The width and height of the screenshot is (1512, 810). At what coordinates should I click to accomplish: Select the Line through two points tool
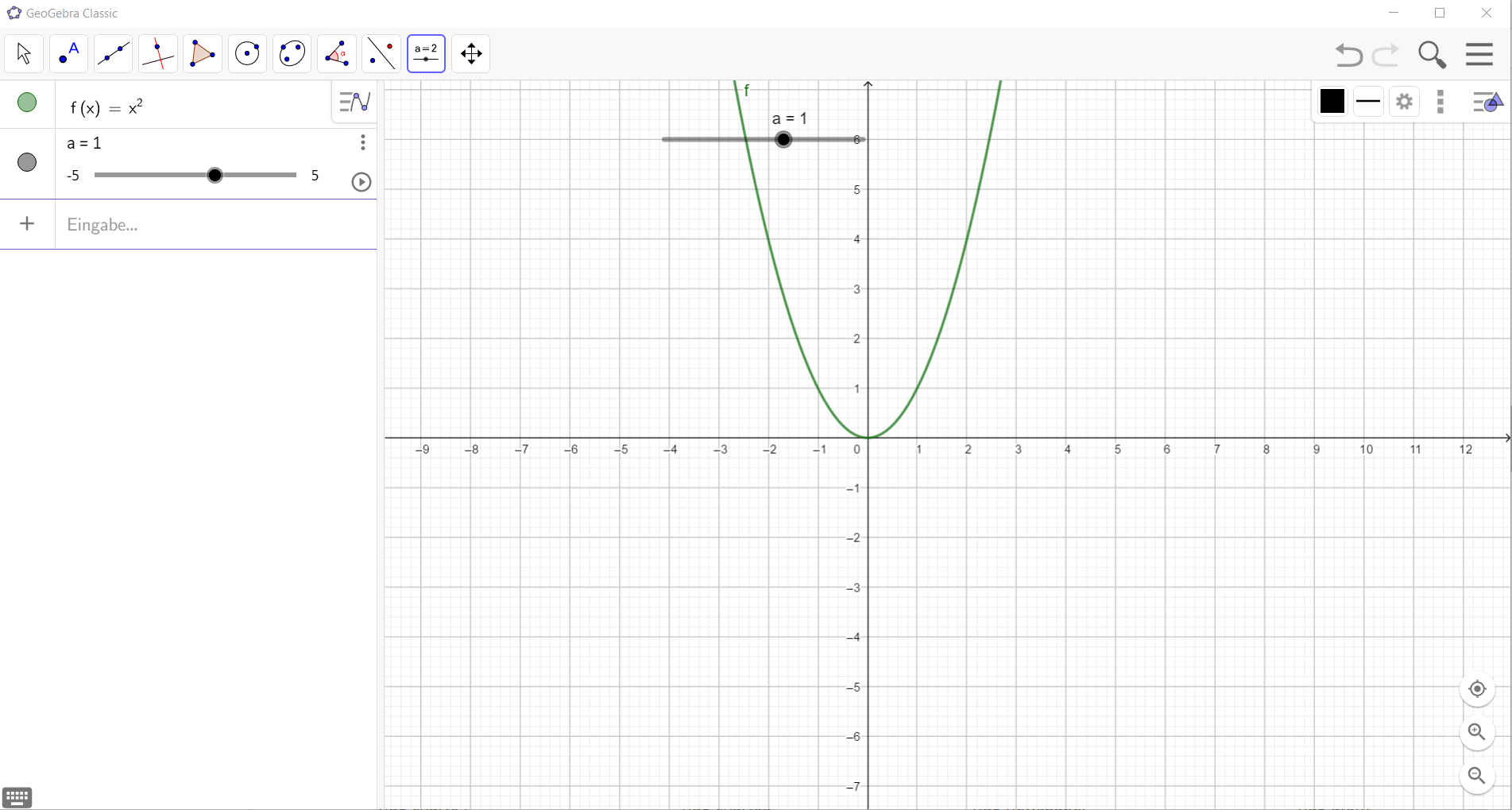(113, 54)
